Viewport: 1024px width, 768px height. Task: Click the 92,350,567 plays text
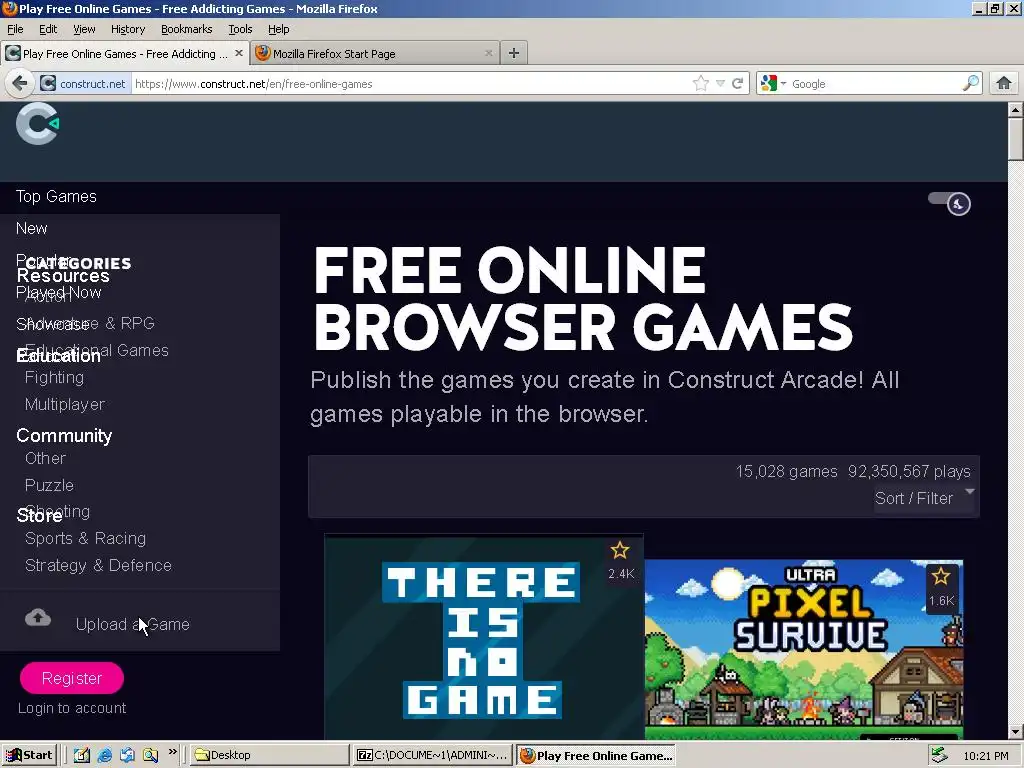coord(909,472)
